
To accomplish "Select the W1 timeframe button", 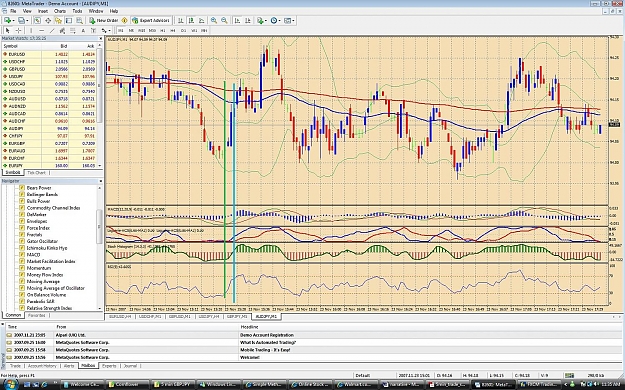I will [194, 30].
